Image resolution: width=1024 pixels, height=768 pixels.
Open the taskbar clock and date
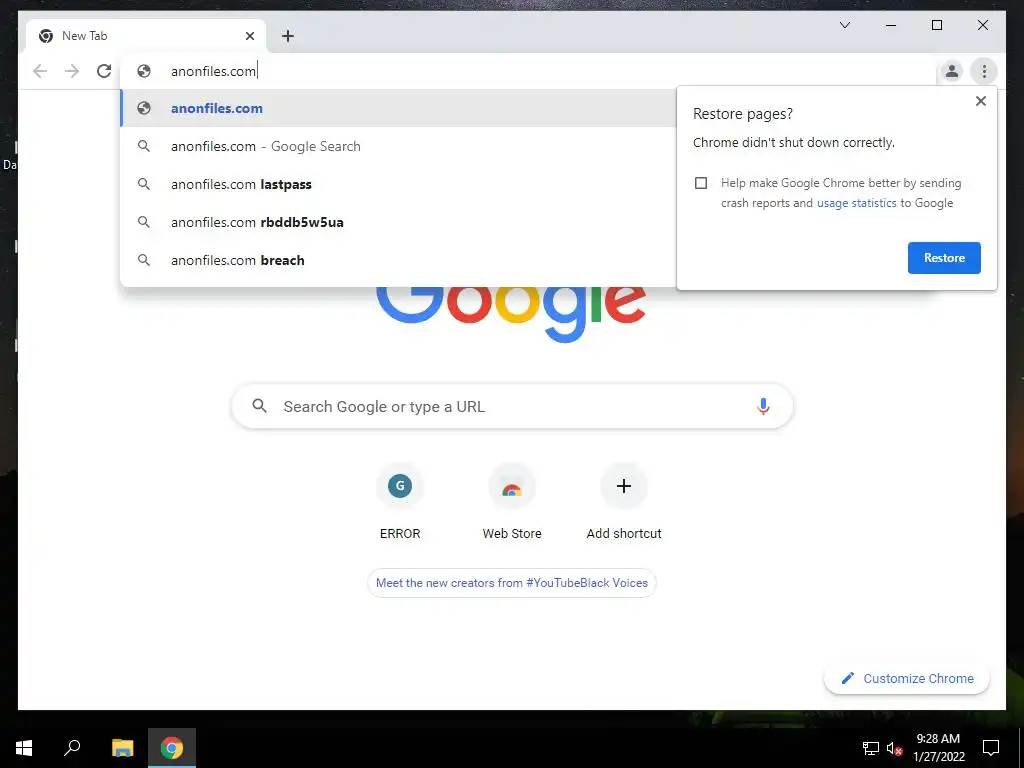click(938, 748)
